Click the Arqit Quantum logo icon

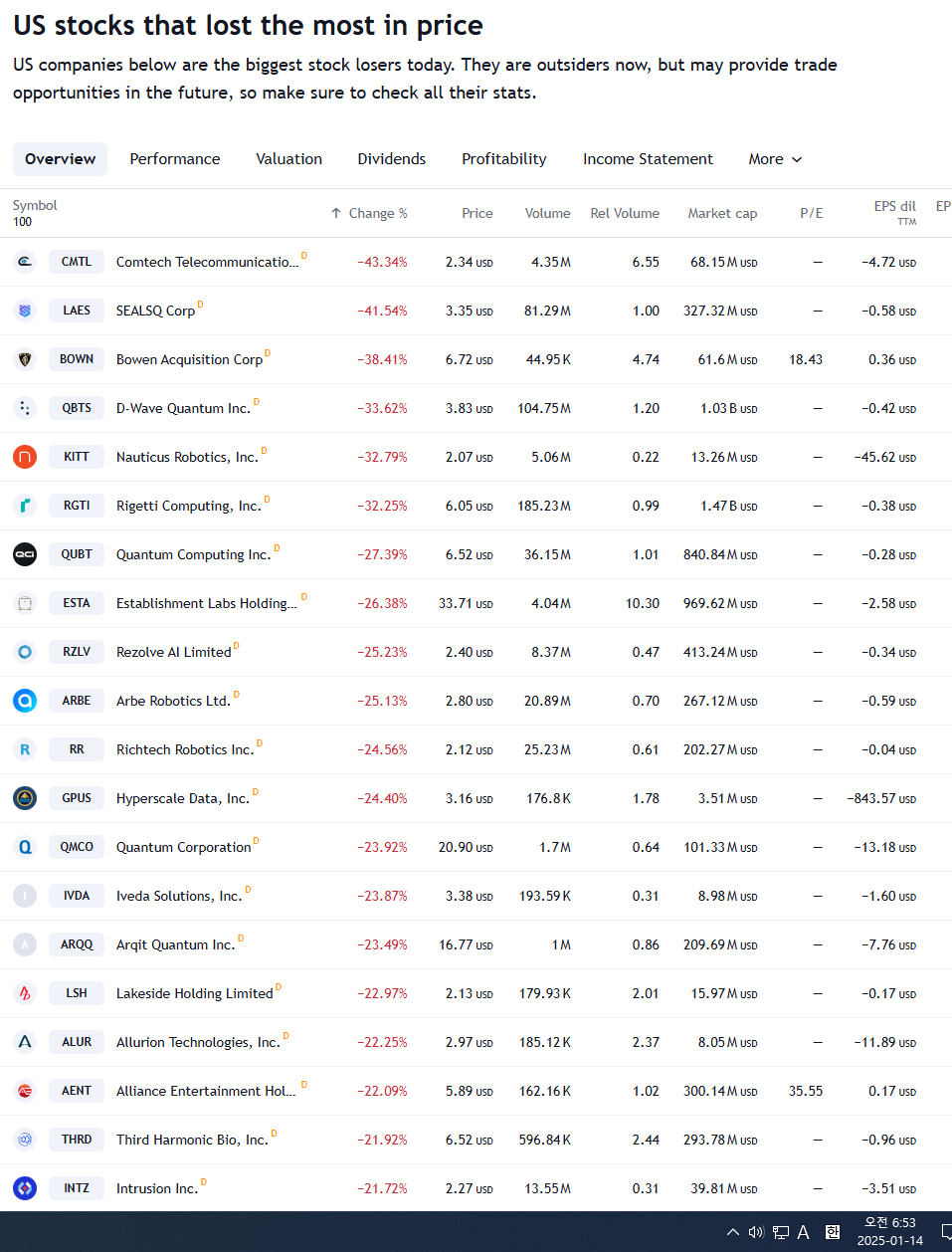point(25,944)
